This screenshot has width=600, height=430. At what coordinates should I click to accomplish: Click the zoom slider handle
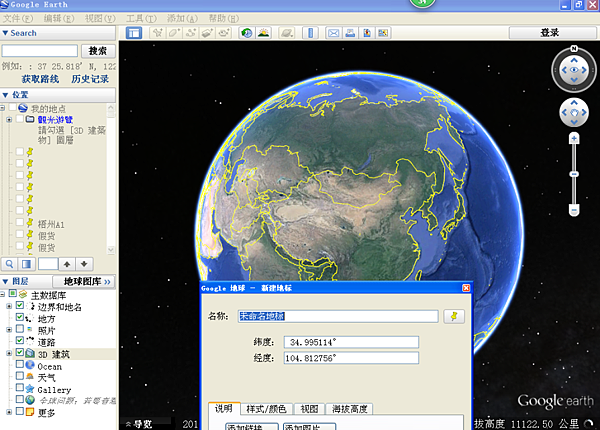(574, 174)
